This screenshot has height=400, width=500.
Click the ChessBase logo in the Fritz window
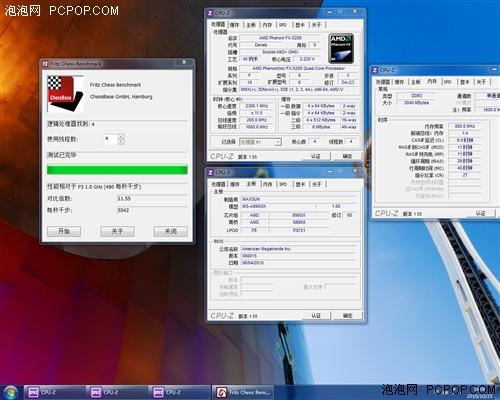[65, 93]
